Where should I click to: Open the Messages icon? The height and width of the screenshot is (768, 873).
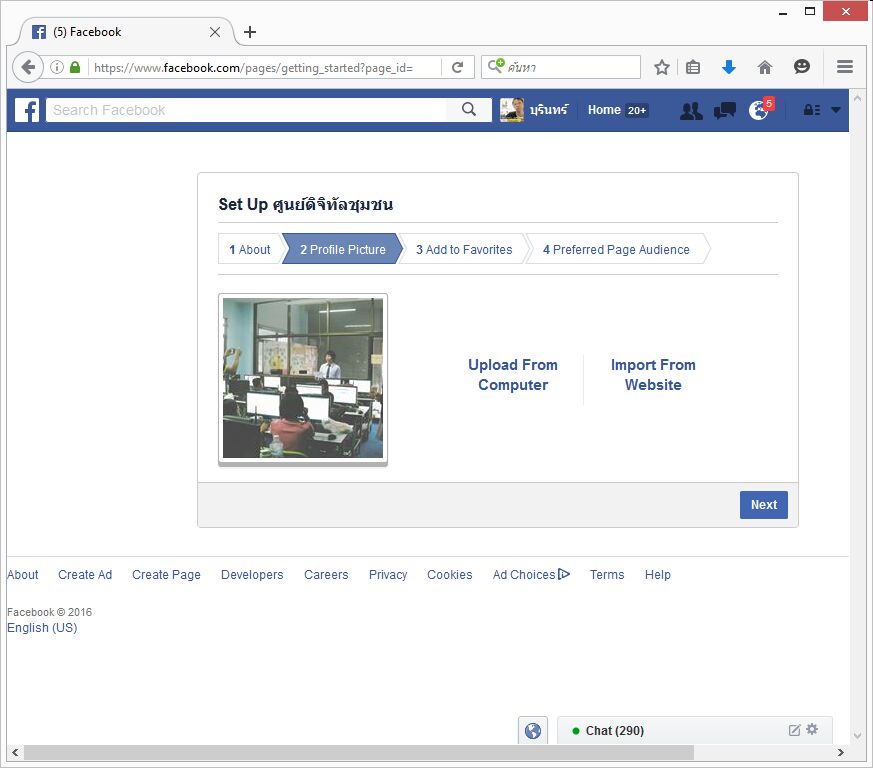pyautogui.click(x=725, y=111)
